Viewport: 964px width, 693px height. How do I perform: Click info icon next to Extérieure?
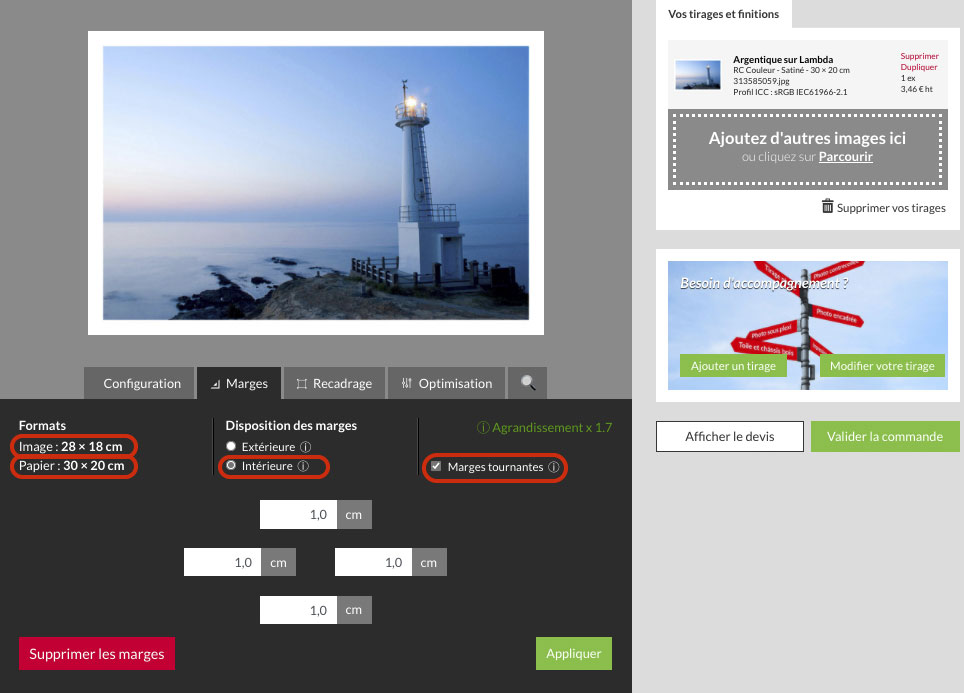point(306,447)
